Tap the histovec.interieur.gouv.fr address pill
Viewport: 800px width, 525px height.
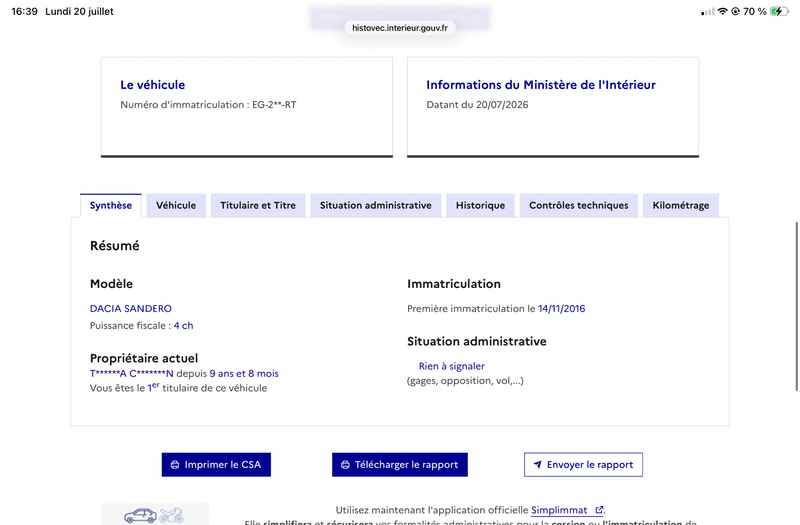(x=399, y=28)
